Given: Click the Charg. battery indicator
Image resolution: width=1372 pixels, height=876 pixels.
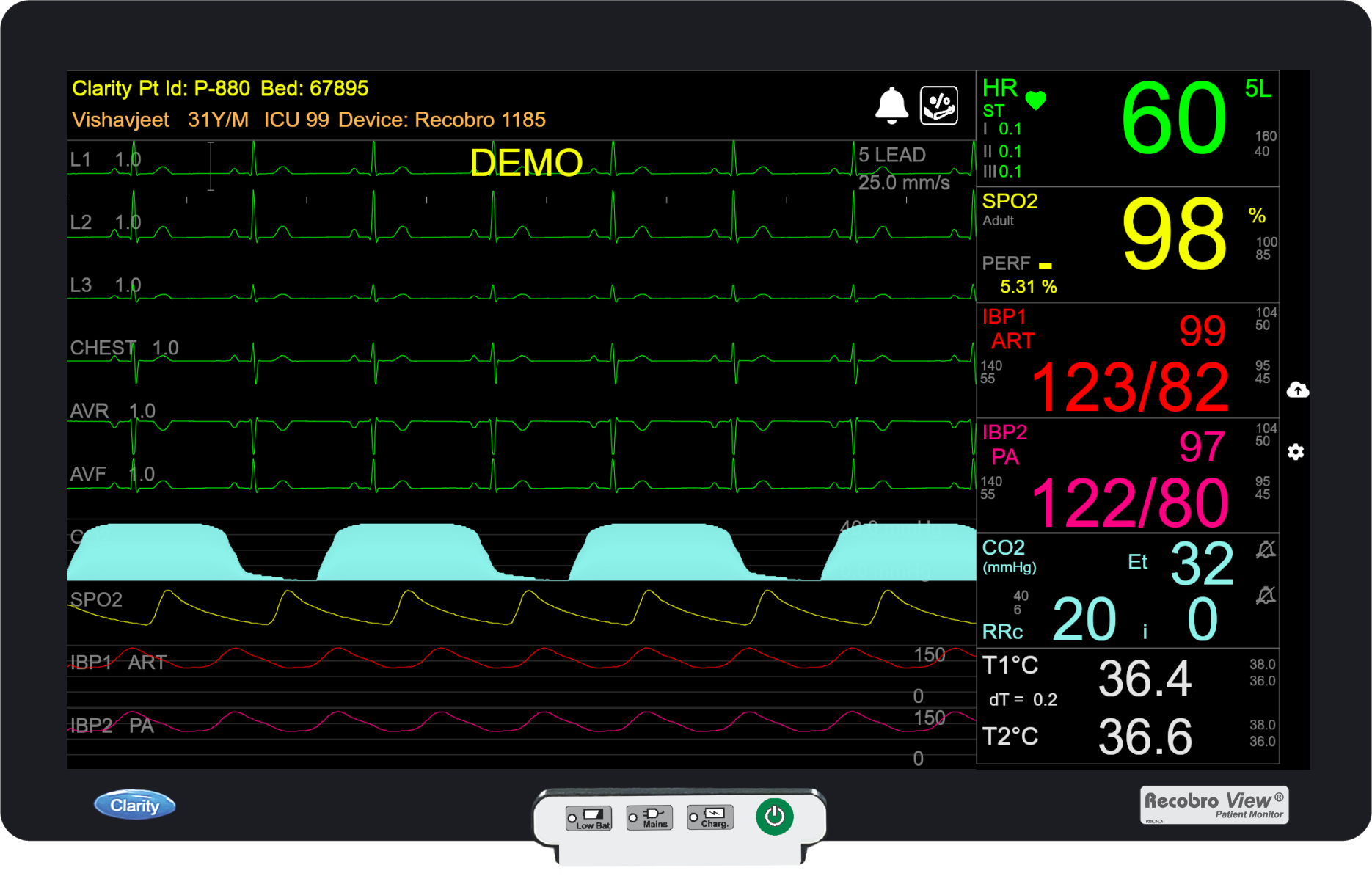Looking at the screenshot, I should (710, 817).
